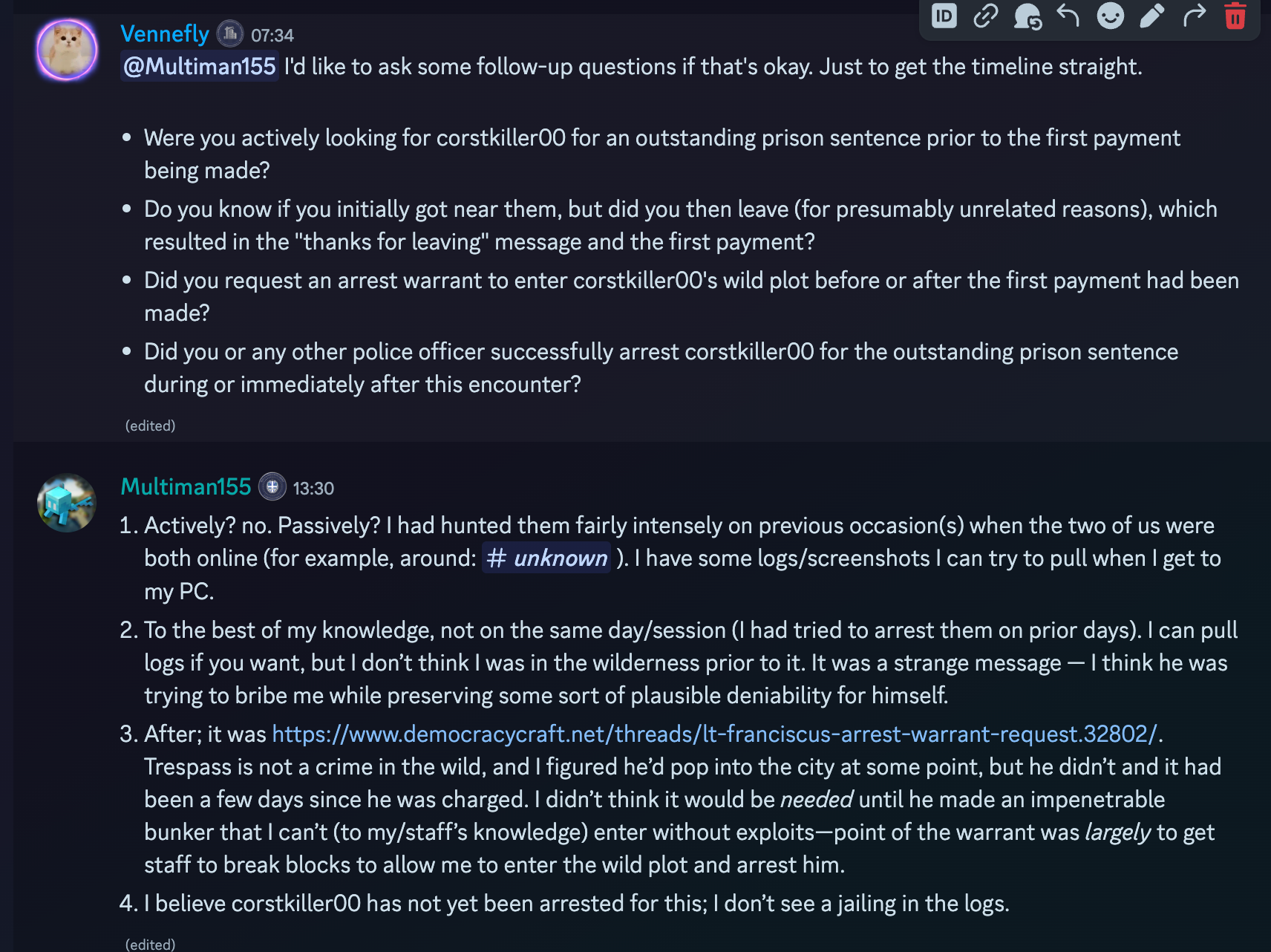Open the # unknown channel mention
This screenshot has width=1271, height=952.
(547, 558)
